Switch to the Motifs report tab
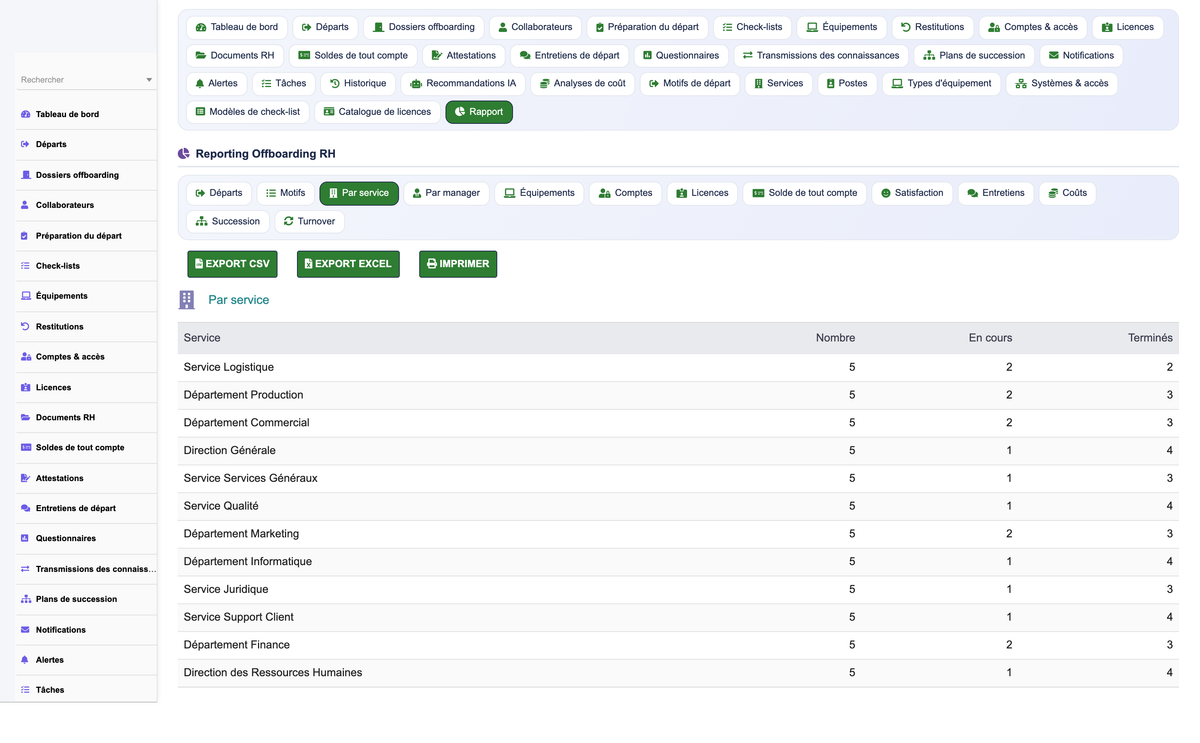The width and height of the screenshot is (1200, 743). click(284, 193)
